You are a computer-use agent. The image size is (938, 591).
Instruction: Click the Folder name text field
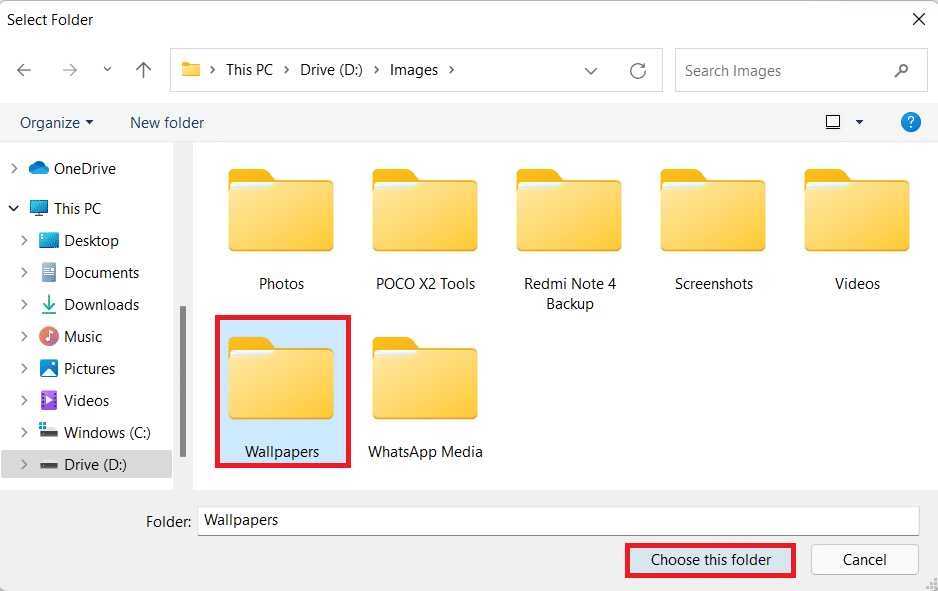[557, 520]
